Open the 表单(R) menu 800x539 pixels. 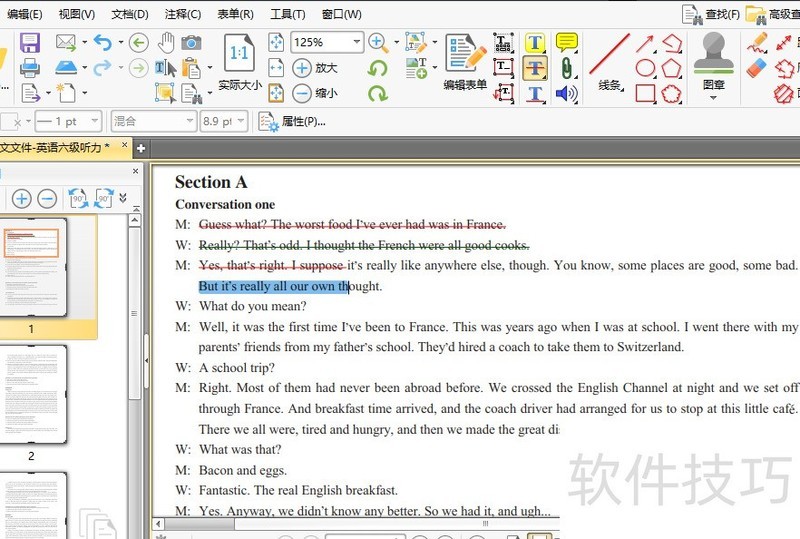pyautogui.click(x=234, y=14)
